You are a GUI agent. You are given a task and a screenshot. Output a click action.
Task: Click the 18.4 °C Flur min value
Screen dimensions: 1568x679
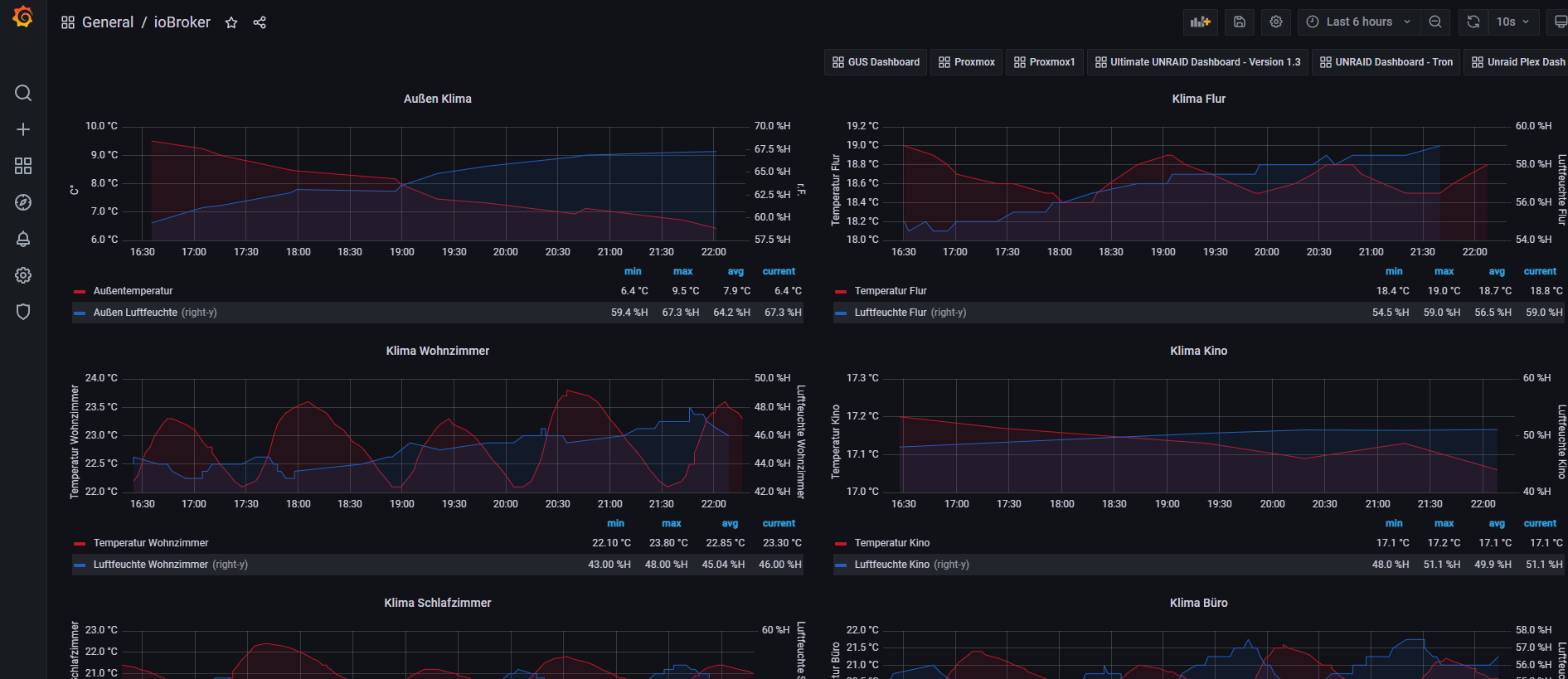pyautogui.click(x=1393, y=291)
